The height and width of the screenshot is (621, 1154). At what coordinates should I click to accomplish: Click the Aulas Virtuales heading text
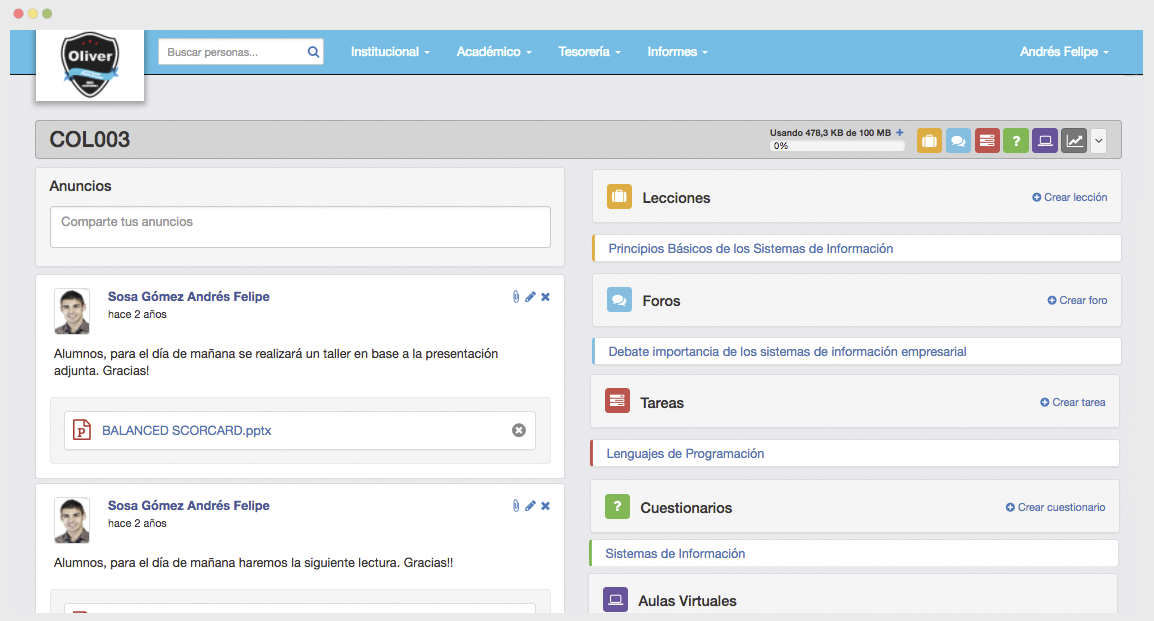click(687, 601)
